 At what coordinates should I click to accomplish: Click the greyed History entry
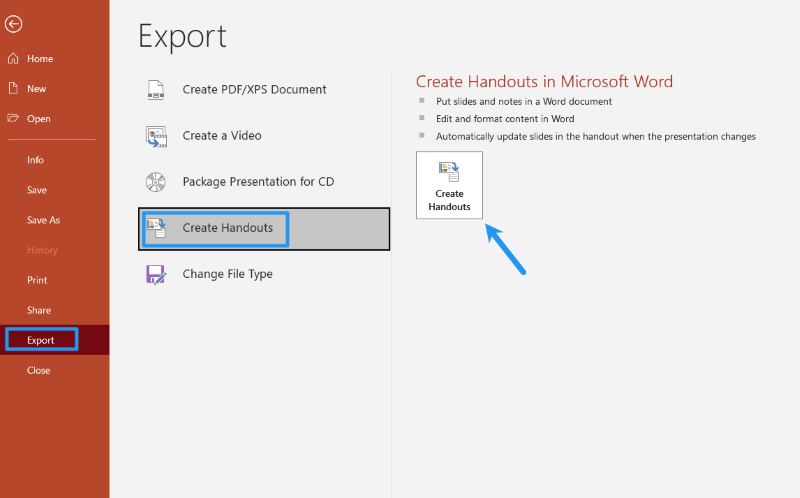tap(42, 250)
